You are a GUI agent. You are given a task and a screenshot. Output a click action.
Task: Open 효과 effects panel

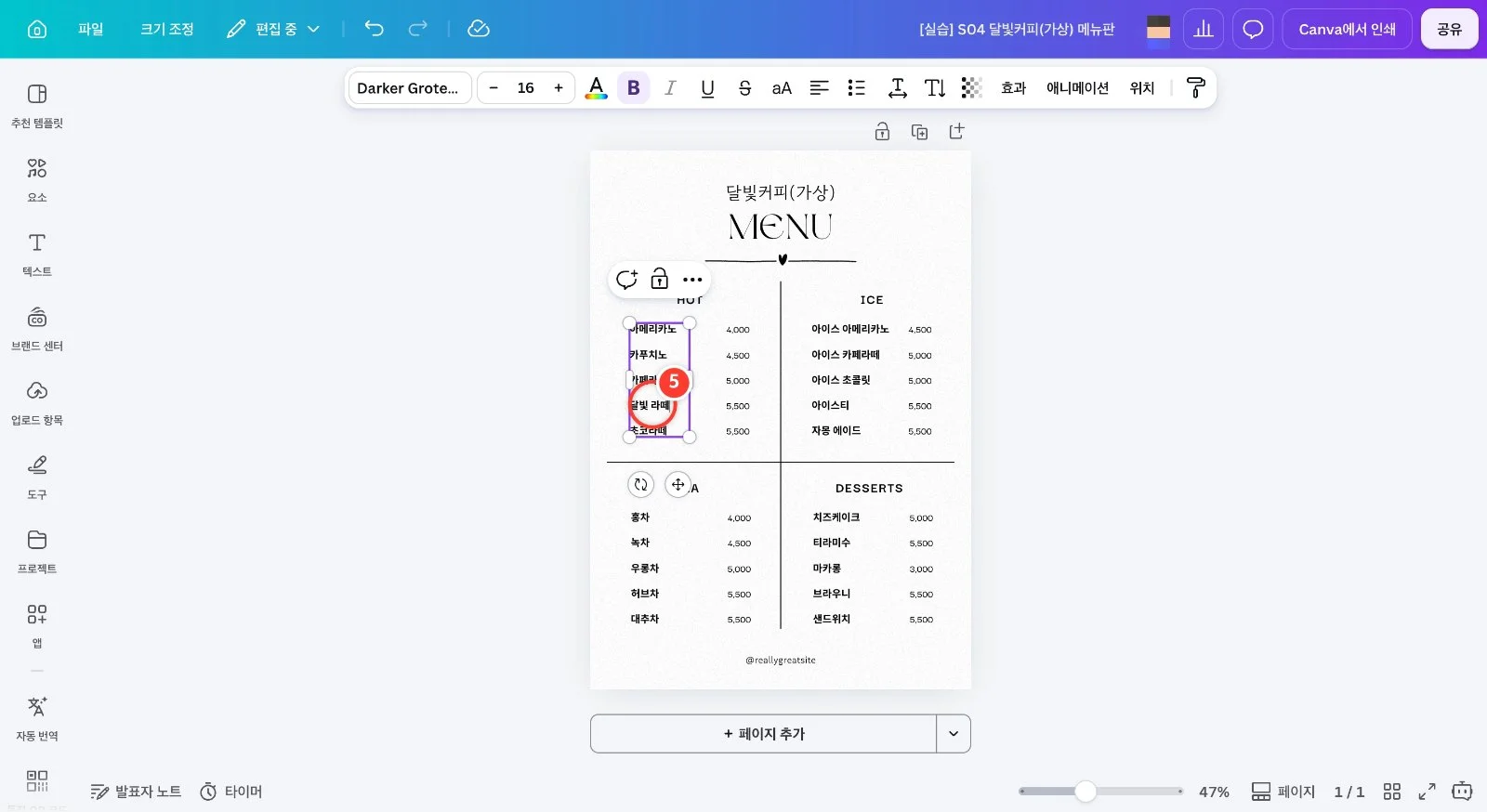tap(1013, 88)
